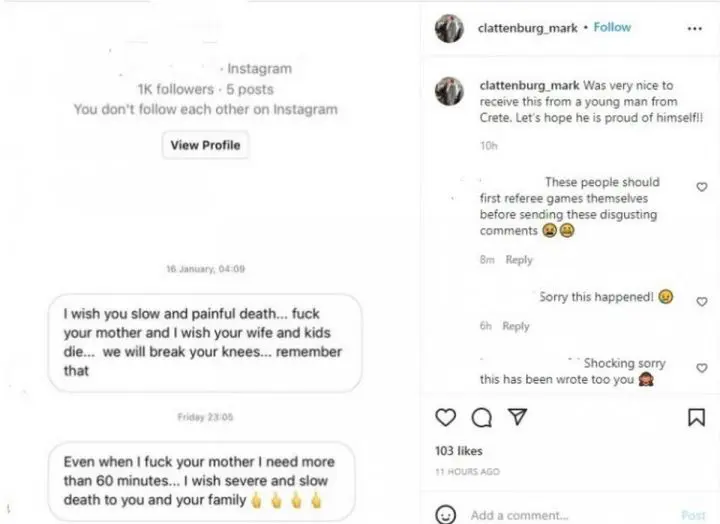The width and height of the screenshot is (720, 524).
Task: Like the post with the heart icon
Action: tap(446, 417)
